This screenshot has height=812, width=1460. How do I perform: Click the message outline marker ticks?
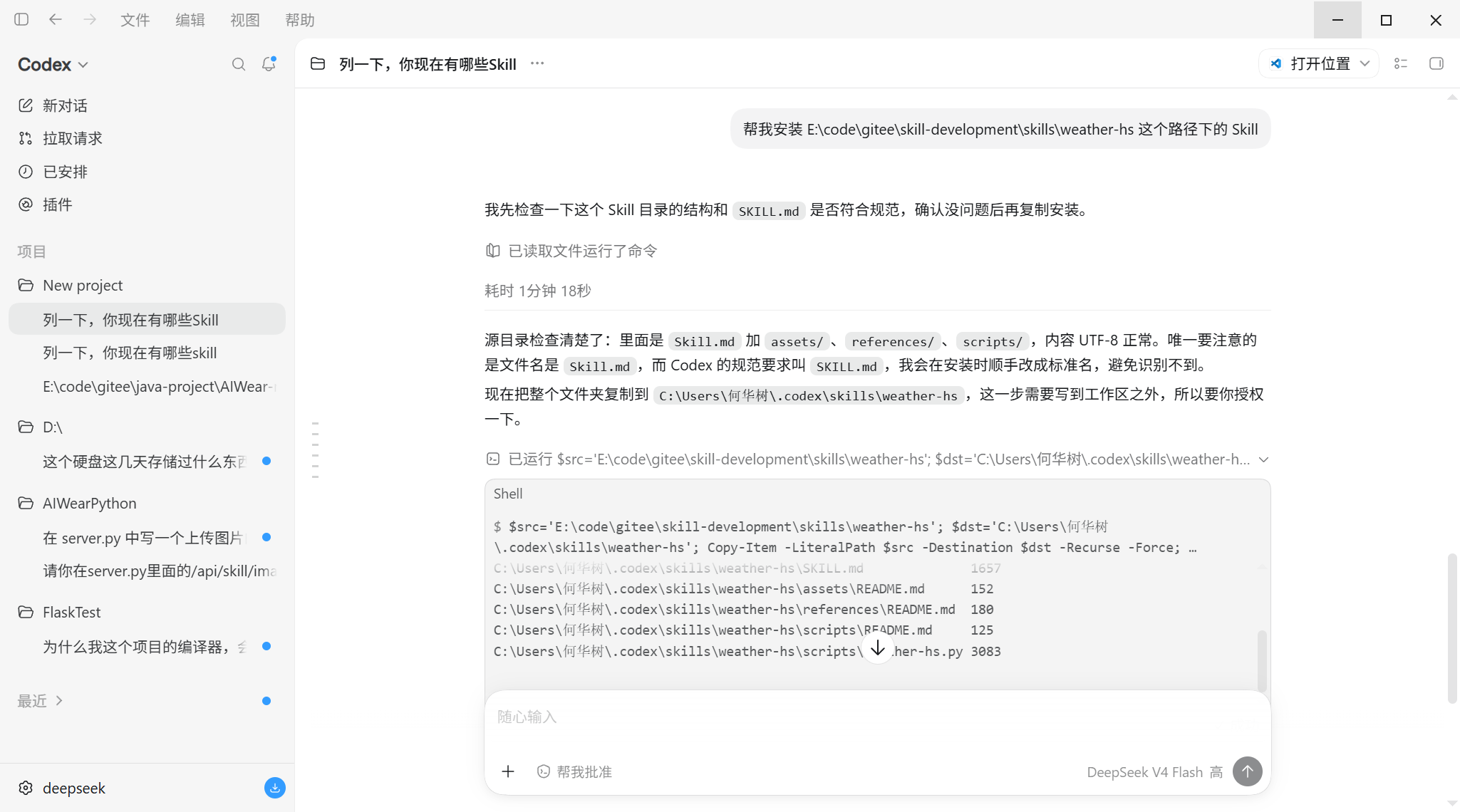(315, 449)
